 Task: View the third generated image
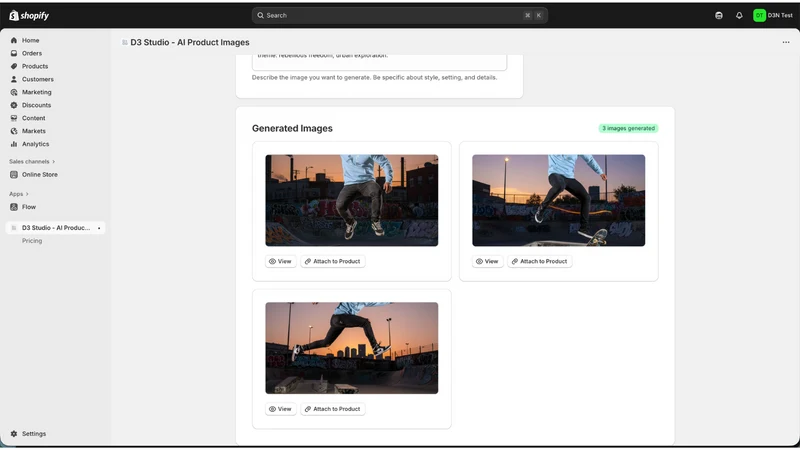[281, 409]
